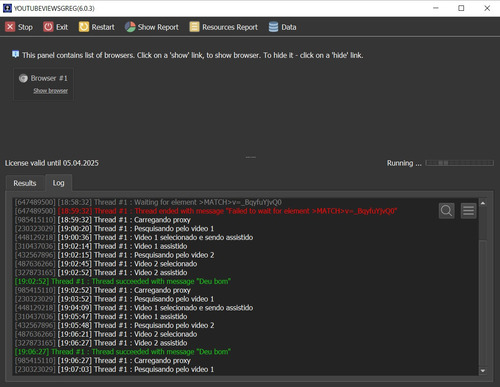The height and width of the screenshot is (387, 500).
Task: Select the 19:06:27 Carregando proxy line
Action: [x=102, y=361]
